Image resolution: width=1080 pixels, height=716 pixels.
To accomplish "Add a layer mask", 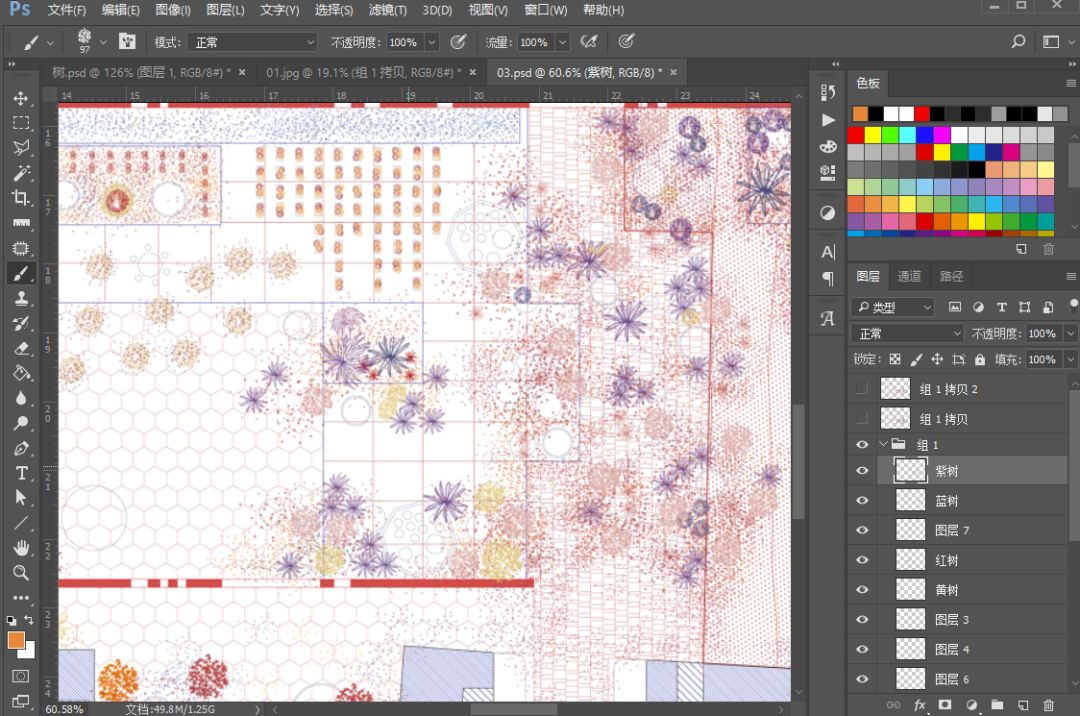I will pos(945,704).
